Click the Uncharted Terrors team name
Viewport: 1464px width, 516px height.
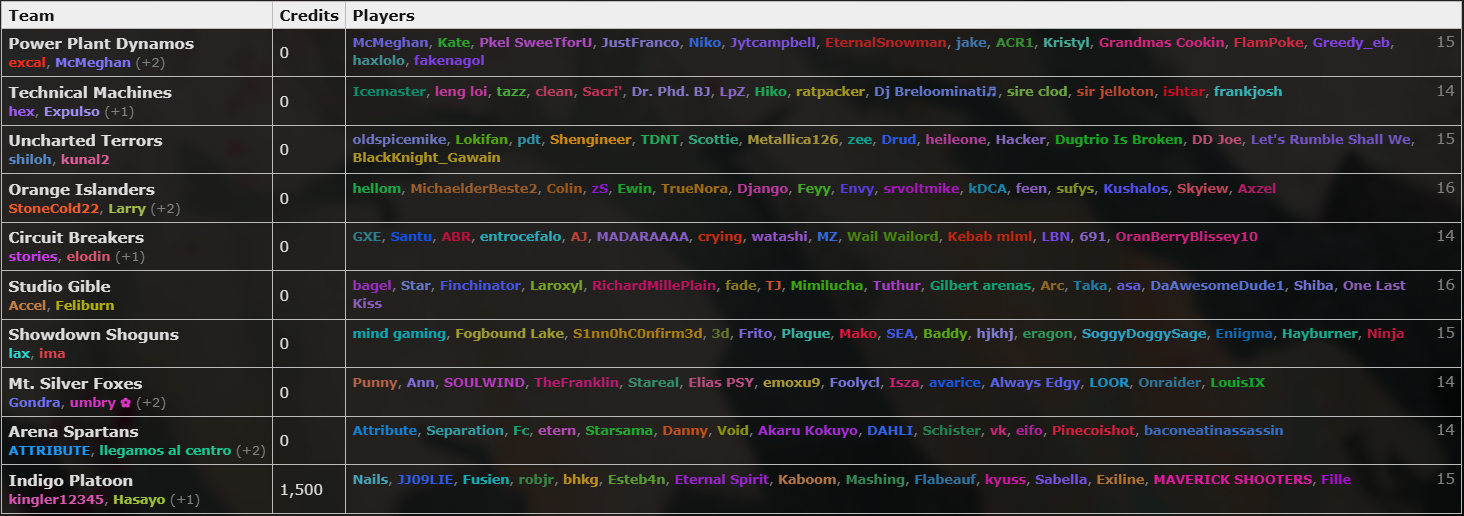coord(85,141)
